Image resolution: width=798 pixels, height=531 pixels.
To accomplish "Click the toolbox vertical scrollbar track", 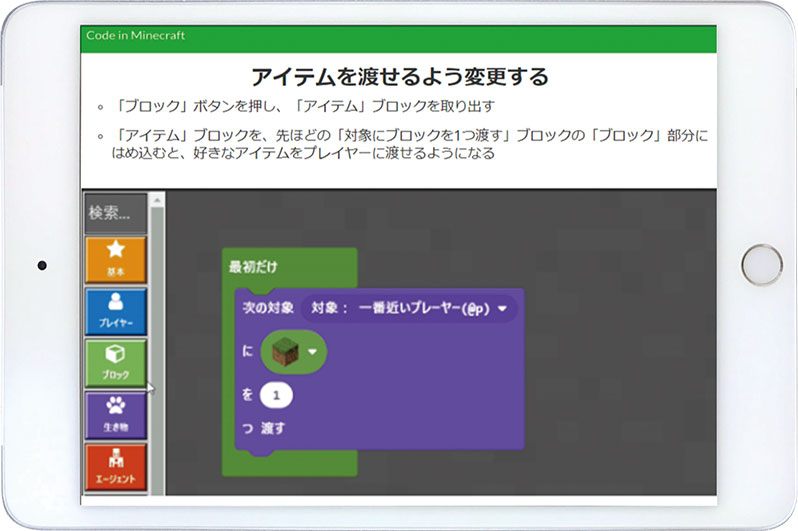I will coord(157,351).
